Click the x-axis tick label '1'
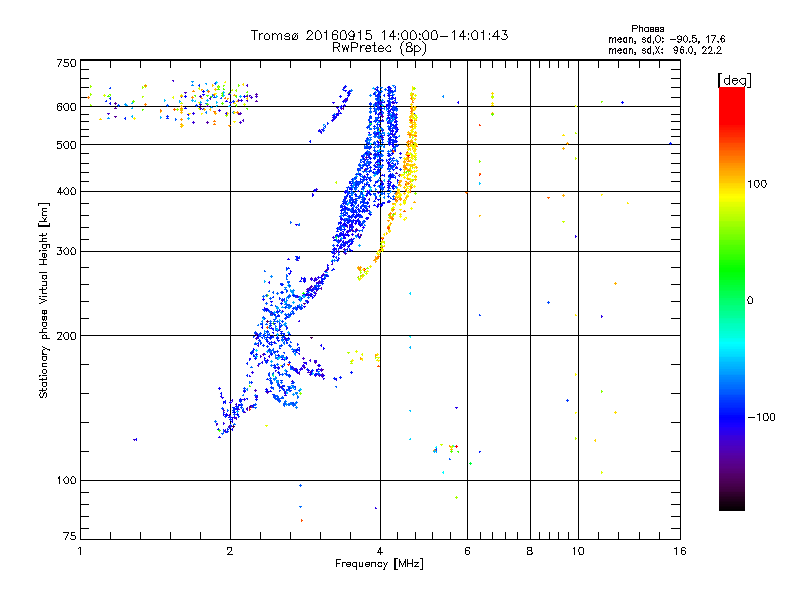 [x=80, y=551]
